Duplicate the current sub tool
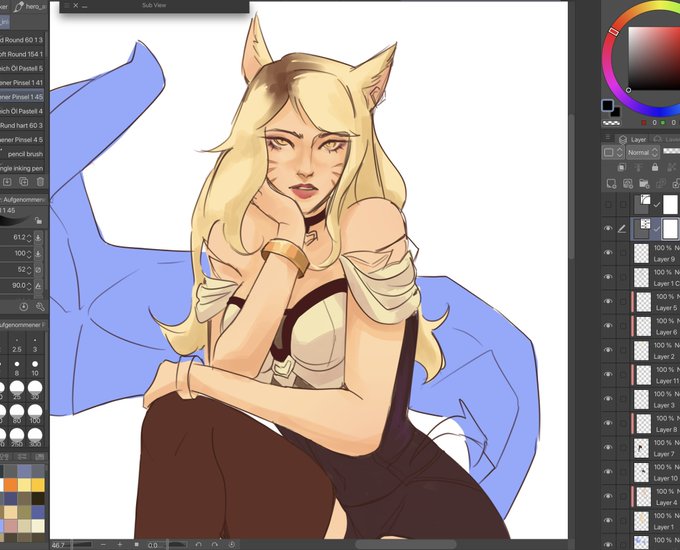 (x=23, y=182)
